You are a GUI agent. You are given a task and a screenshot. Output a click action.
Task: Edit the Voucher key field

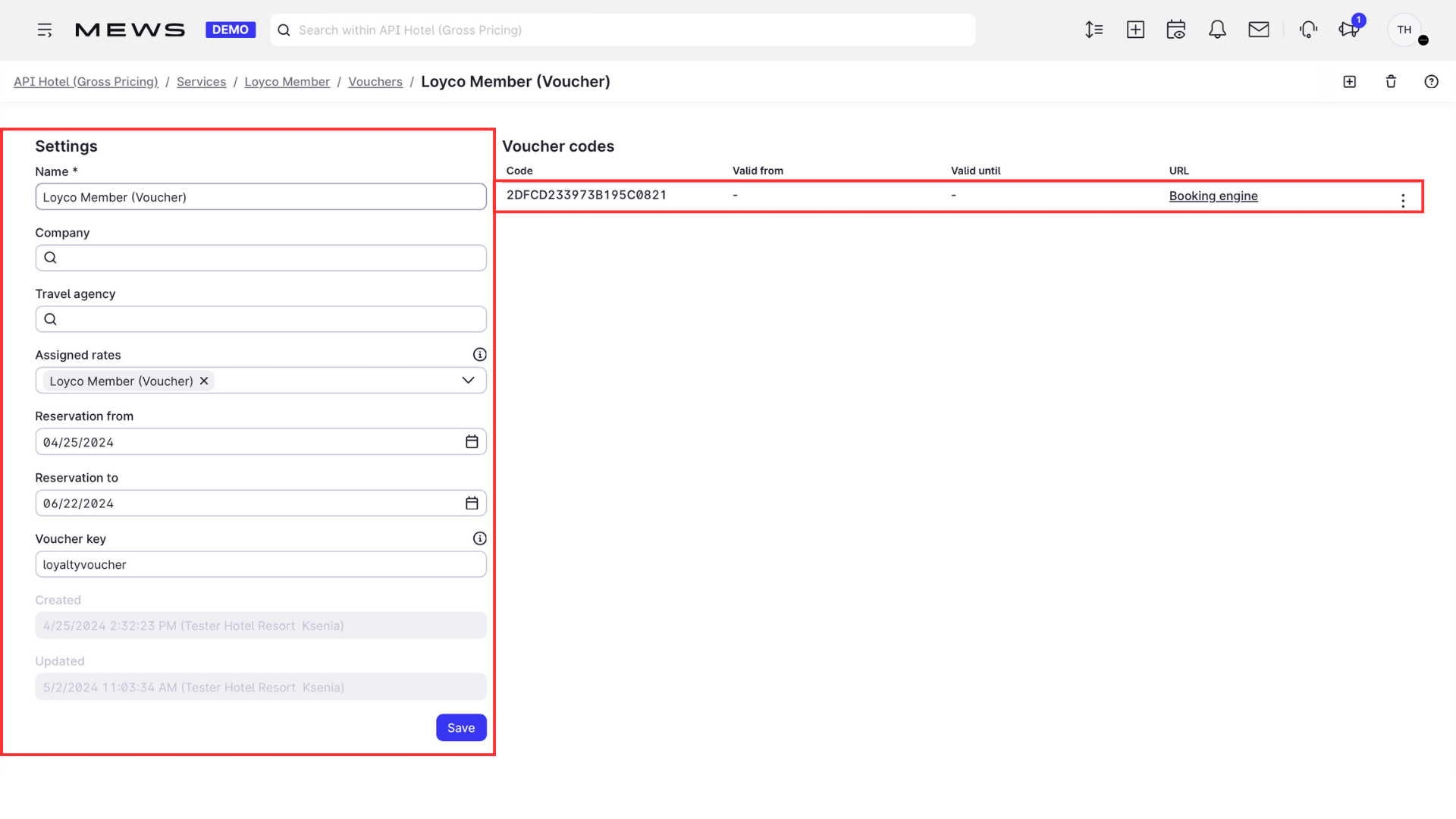261,565
